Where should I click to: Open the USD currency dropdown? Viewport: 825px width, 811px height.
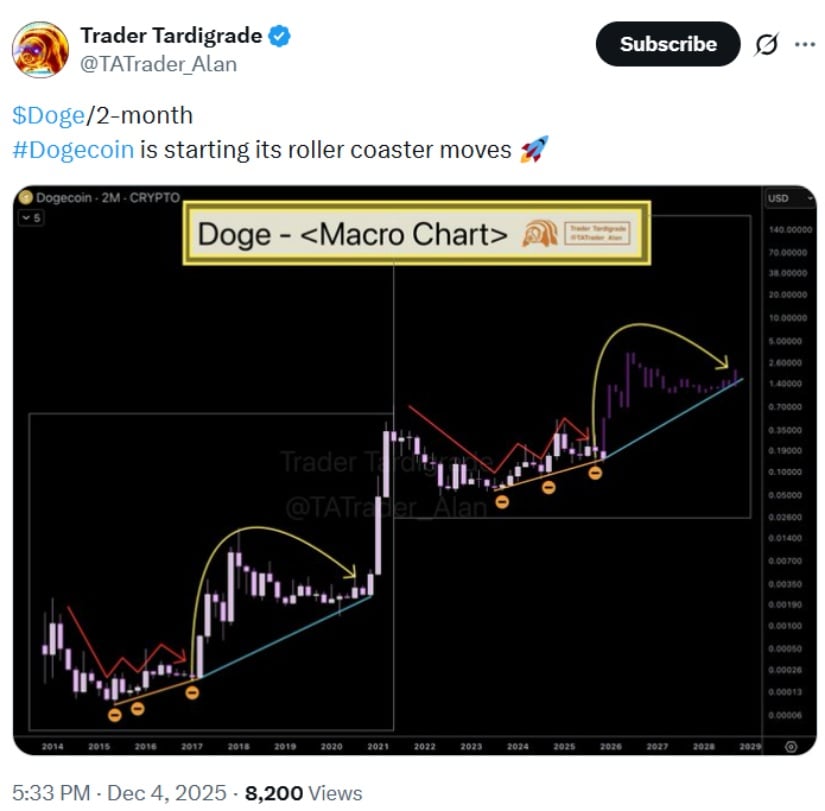coord(778,199)
